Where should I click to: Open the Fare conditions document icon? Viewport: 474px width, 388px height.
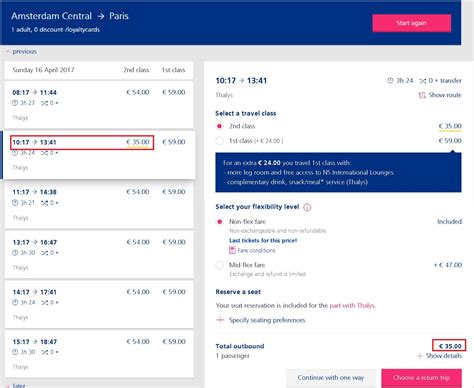[x=232, y=250]
